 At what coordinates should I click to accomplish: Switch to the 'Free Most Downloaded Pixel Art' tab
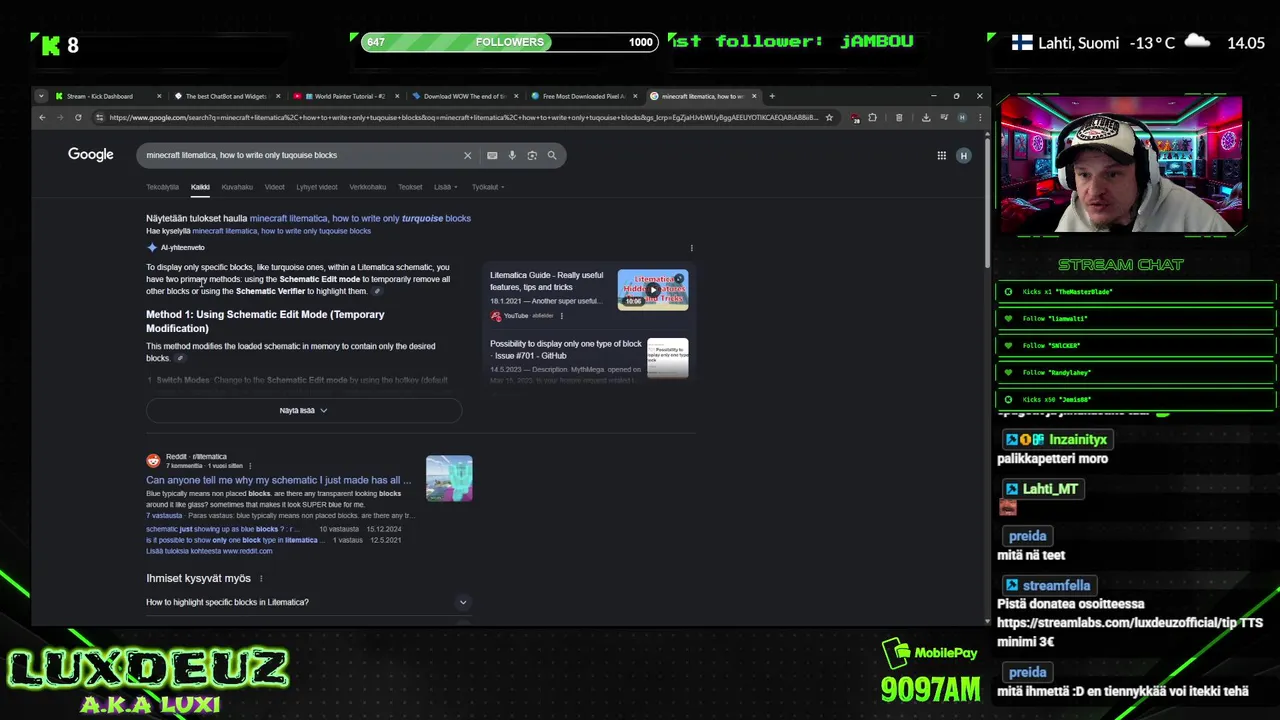pos(583,96)
